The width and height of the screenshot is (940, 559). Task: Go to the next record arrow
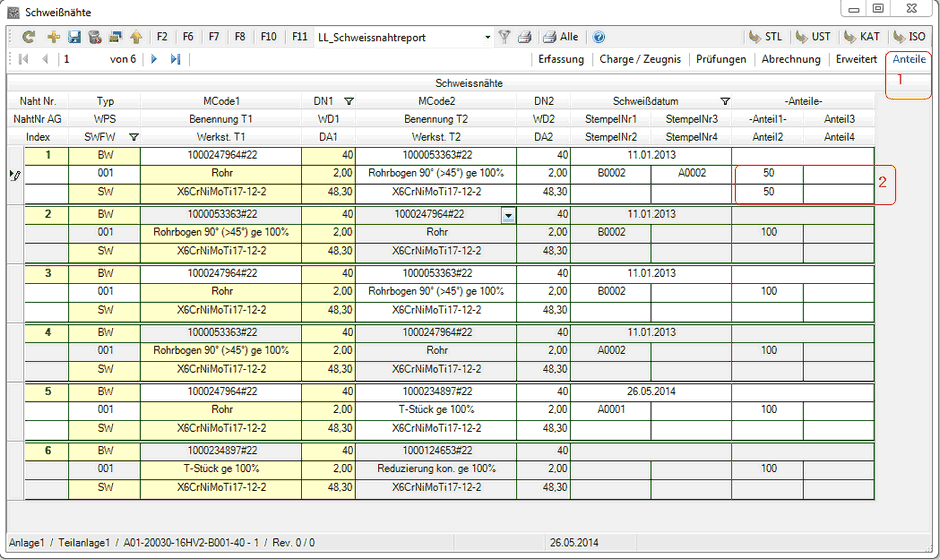click(154, 59)
